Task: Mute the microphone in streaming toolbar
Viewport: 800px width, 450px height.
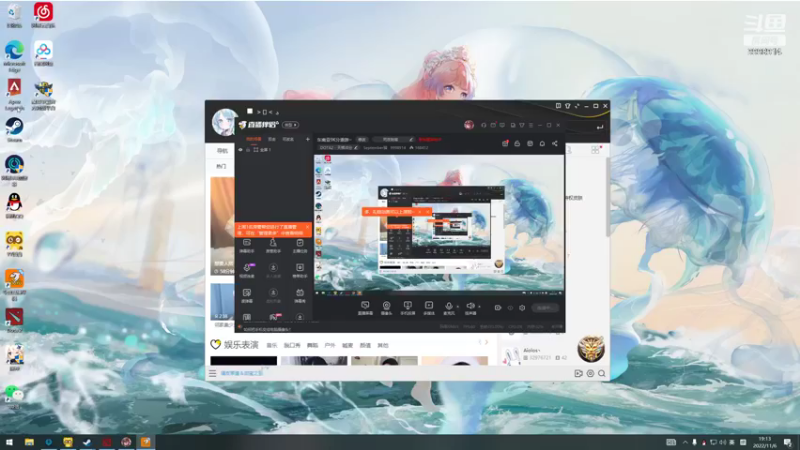Action: click(448, 307)
